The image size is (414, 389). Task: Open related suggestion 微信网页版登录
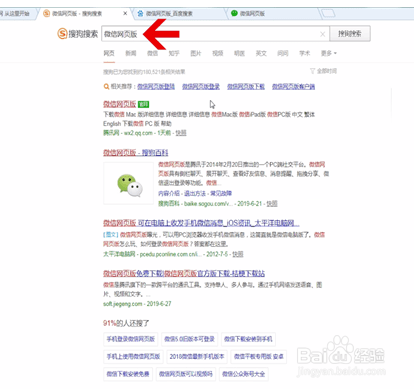[201, 87]
